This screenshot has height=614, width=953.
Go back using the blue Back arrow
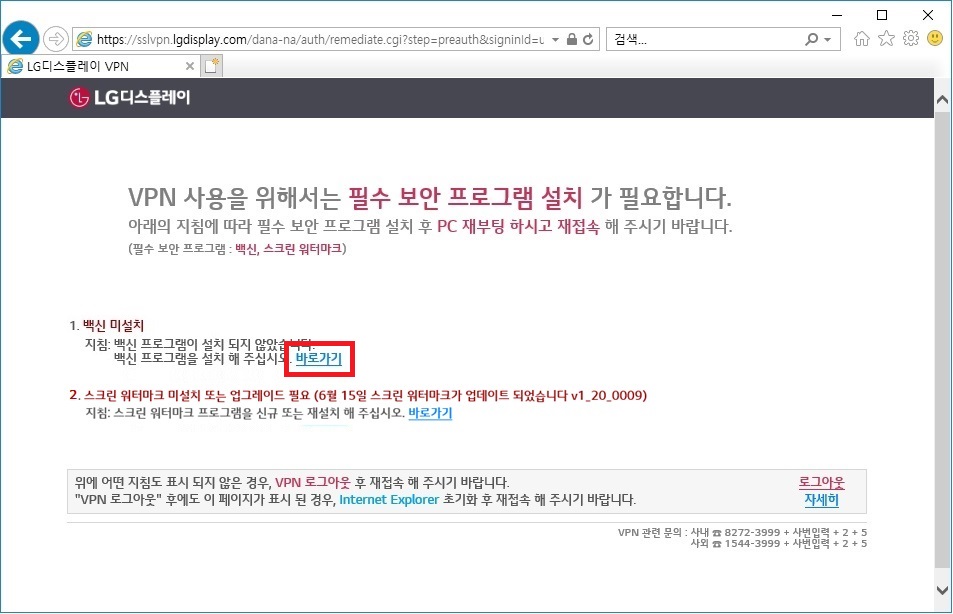pos(21,39)
